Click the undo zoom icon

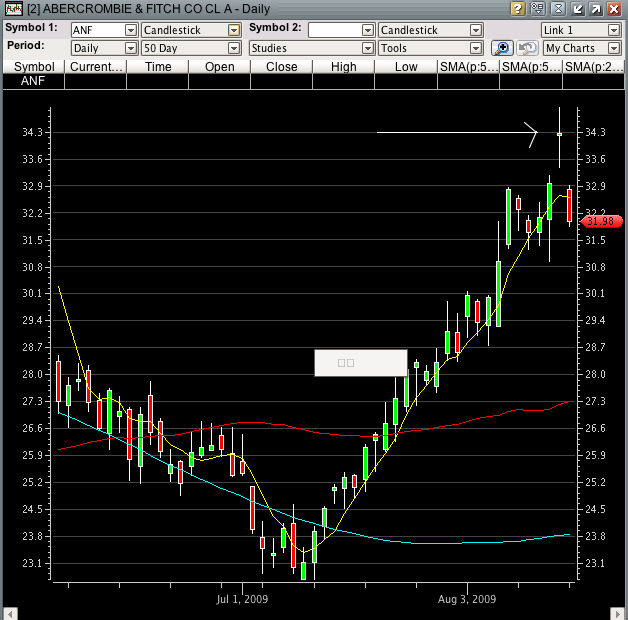click(527, 48)
